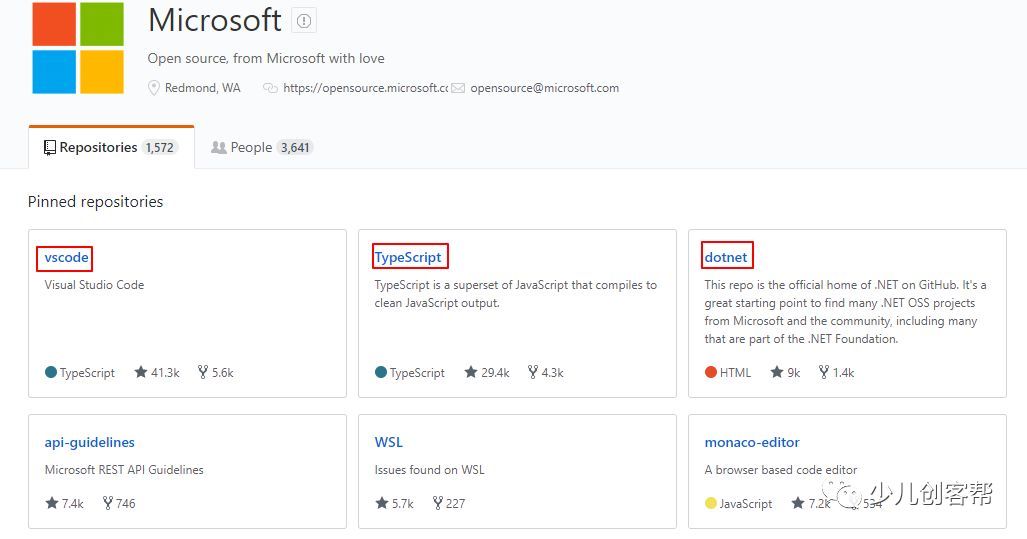Switch to the Repositories tab
The image size is (1027, 539).
point(111,147)
